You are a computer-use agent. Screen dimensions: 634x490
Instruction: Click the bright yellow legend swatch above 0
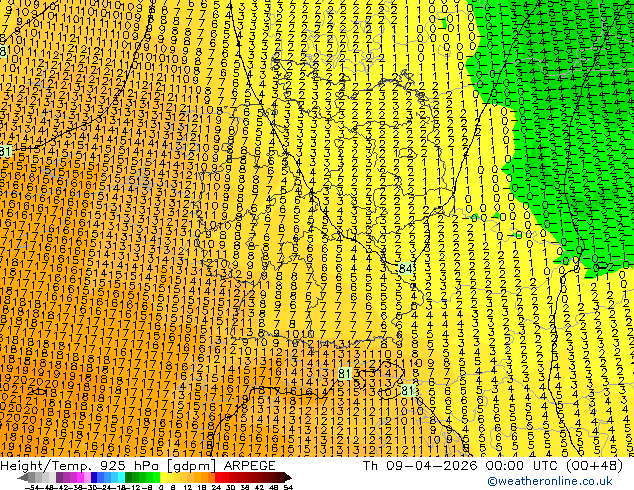coord(163,477)
